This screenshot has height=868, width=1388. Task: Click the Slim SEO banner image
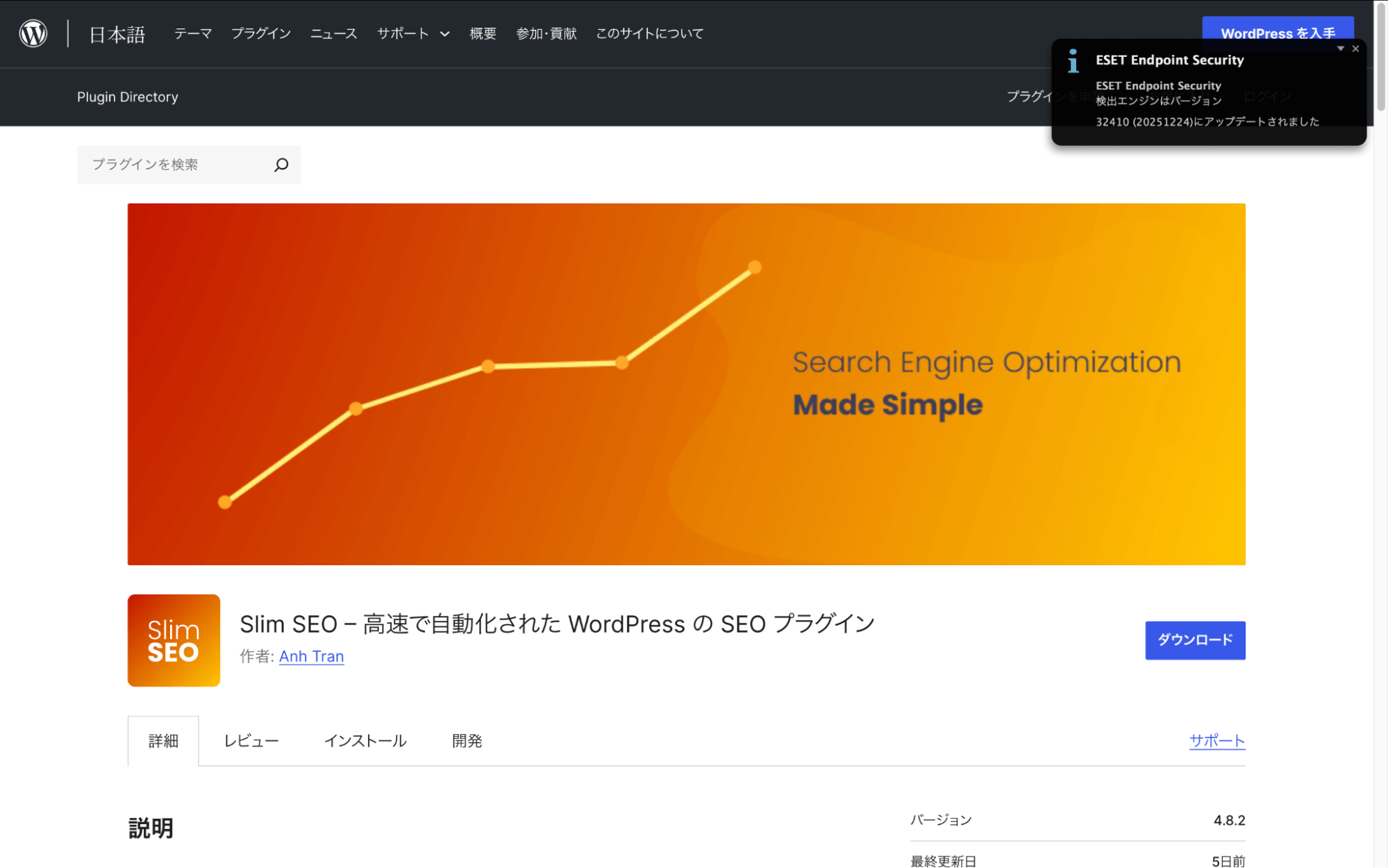[686, 384]
